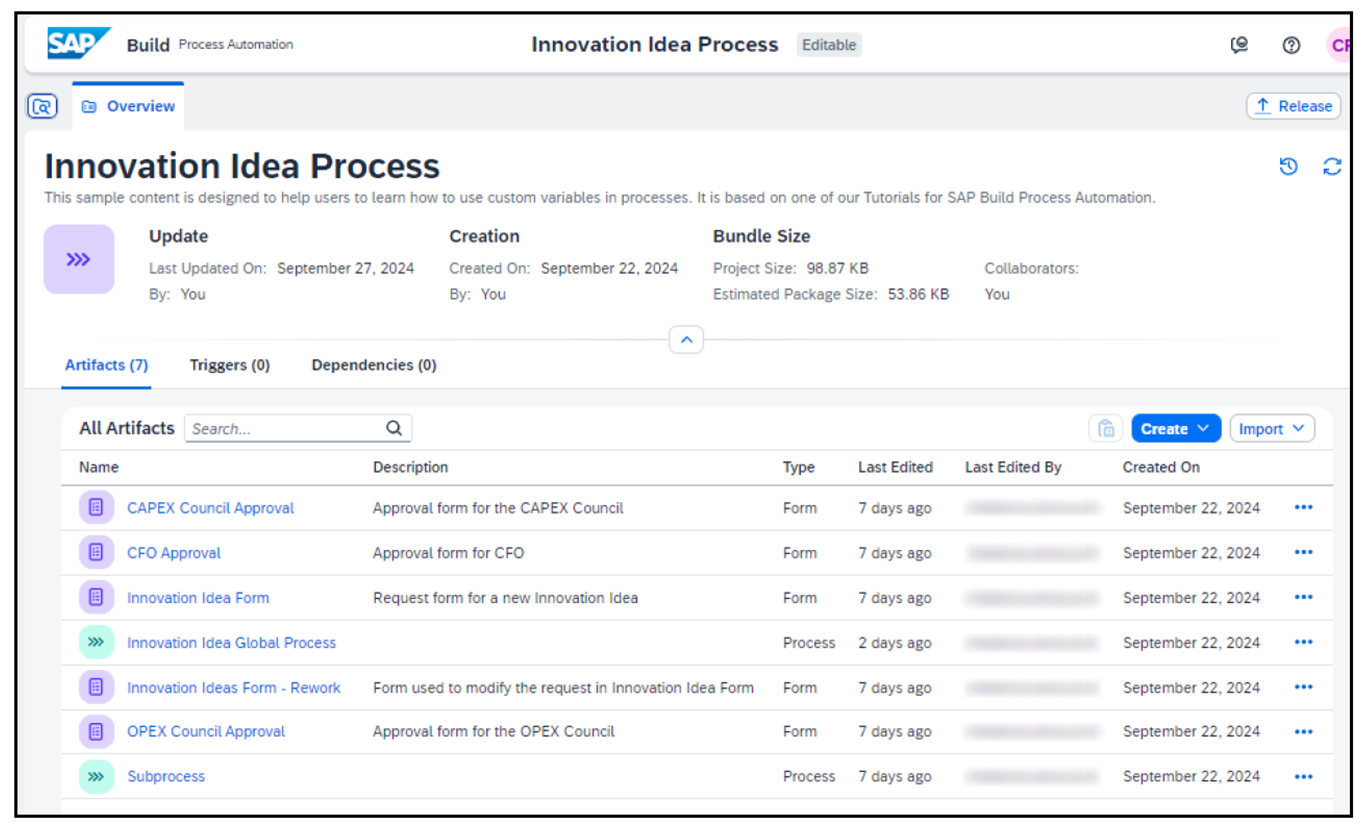Open more options for Subprocess row
The width and height of the screenshot is (1365, 831).
[x=1303, y=776]
